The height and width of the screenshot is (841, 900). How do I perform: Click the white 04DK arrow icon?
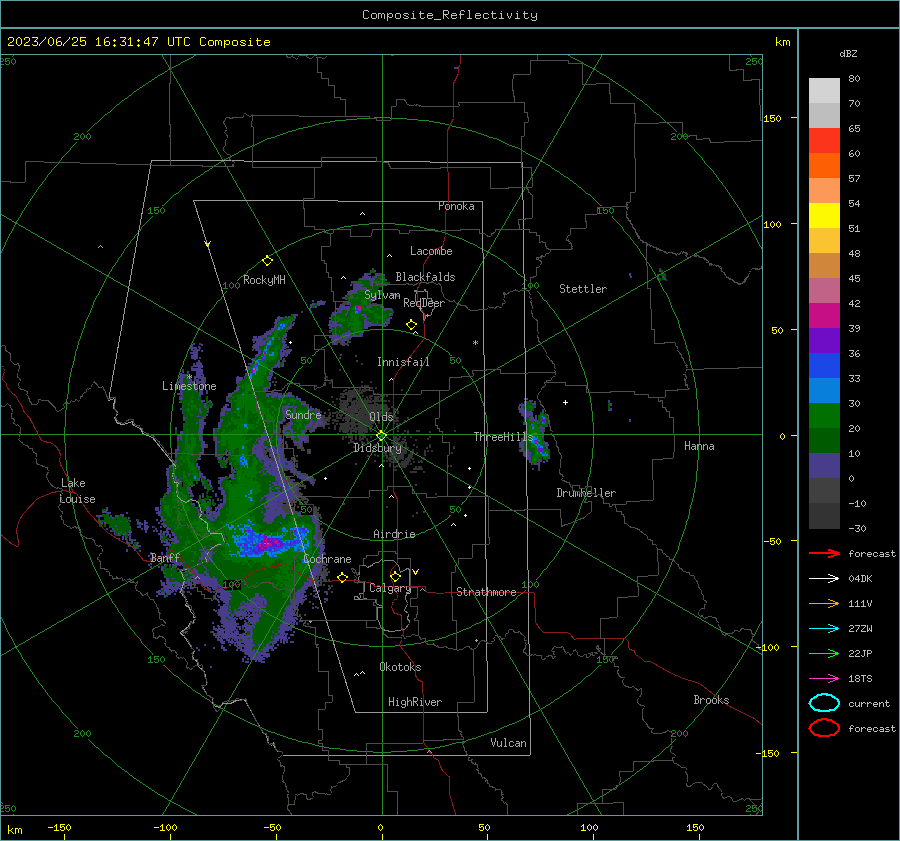click(824, 578)
